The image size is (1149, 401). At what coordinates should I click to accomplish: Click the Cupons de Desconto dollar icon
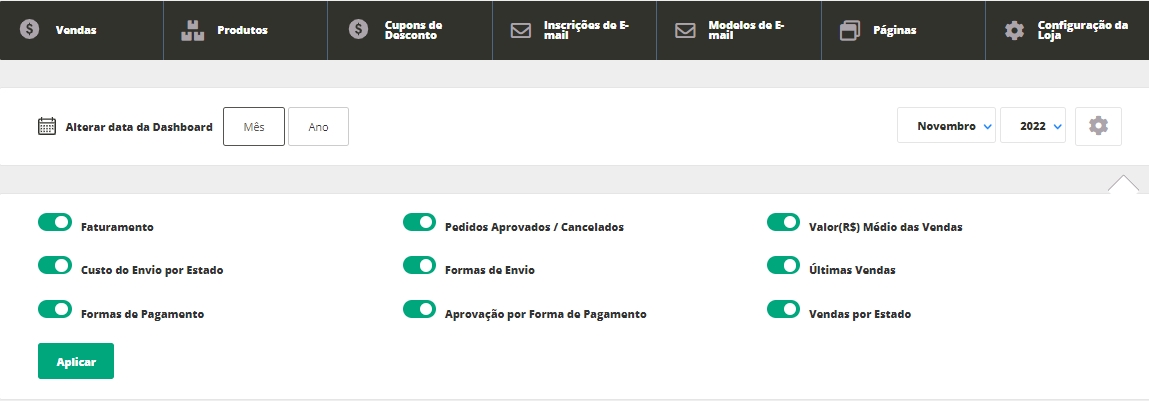[358, 30]
